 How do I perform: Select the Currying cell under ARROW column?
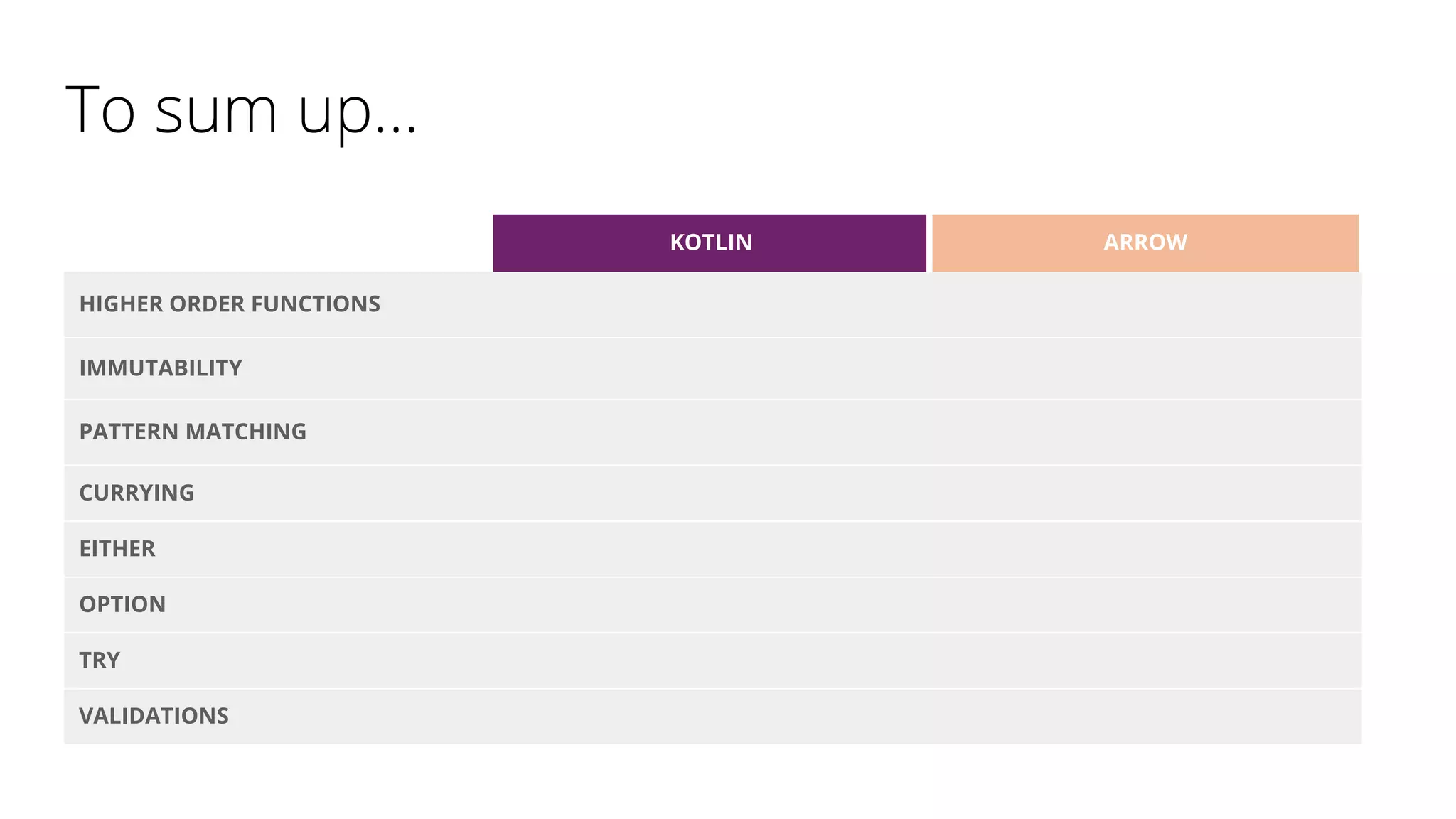coord(1145,493)
